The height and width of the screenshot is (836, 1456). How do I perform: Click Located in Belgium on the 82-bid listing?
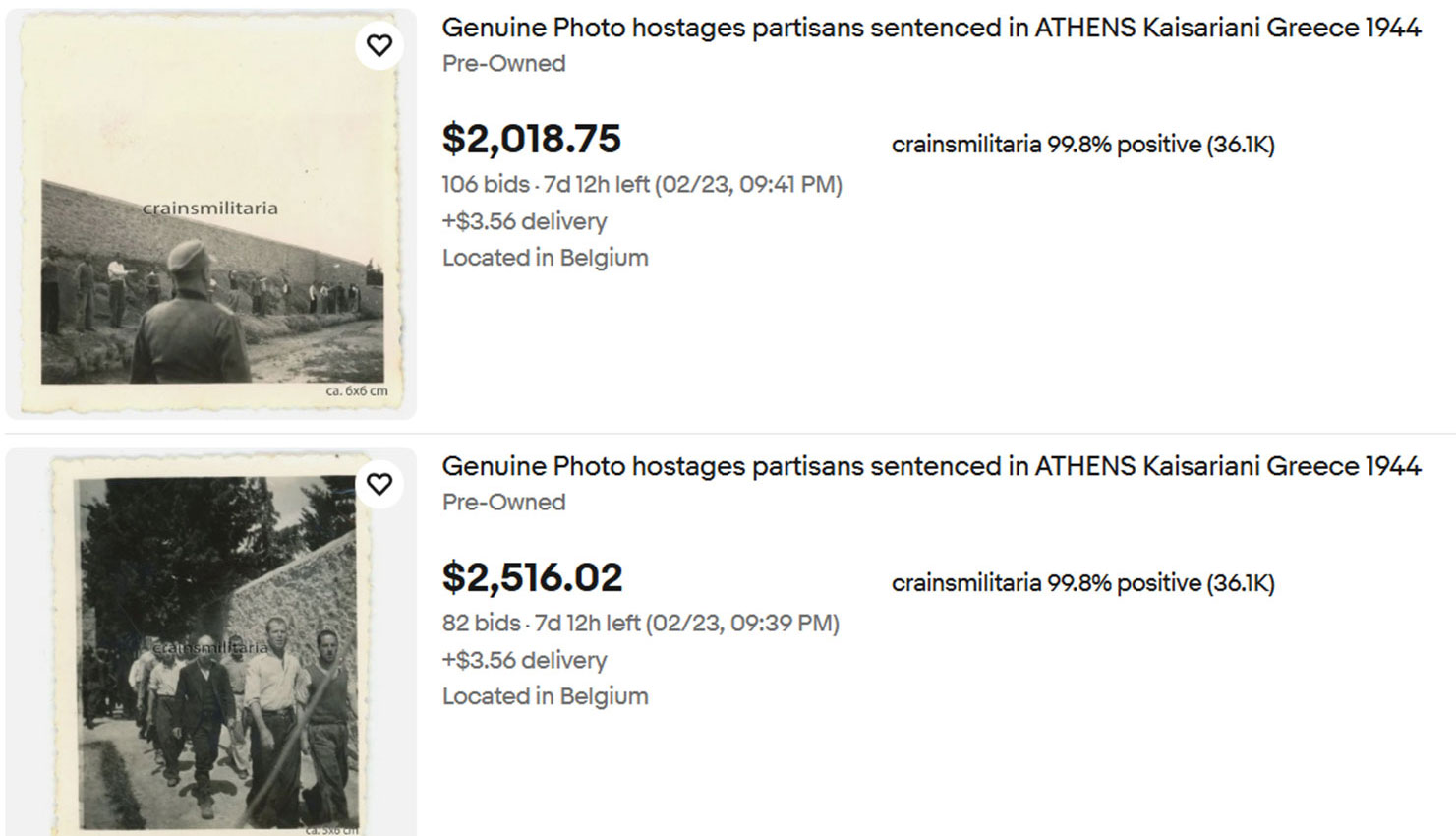click(x=545, y=696)
